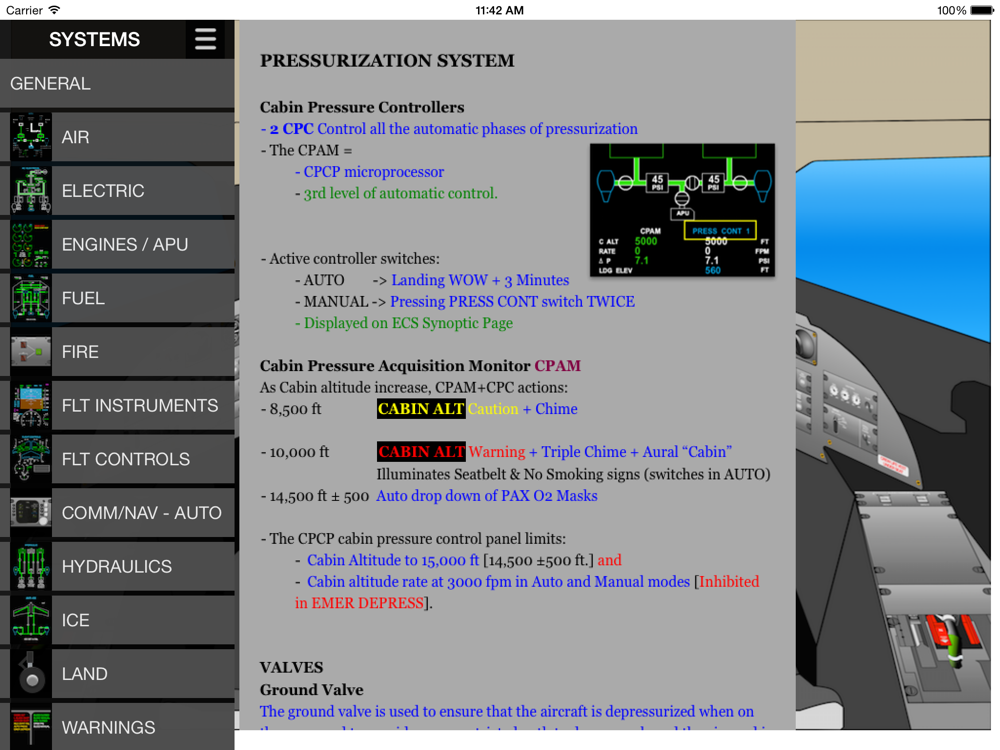Viewport: 1000px width, 750px height.
Task: Click the Ground Valve subheading
Action: pos(311,690)
